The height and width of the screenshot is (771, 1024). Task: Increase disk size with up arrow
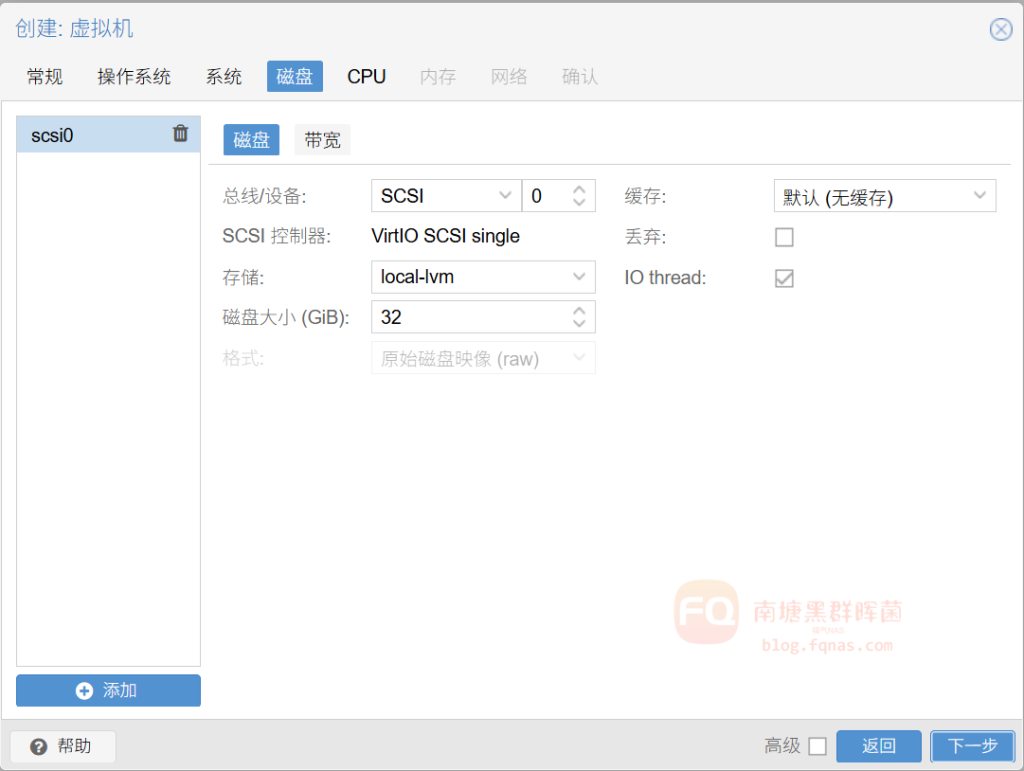579,310
